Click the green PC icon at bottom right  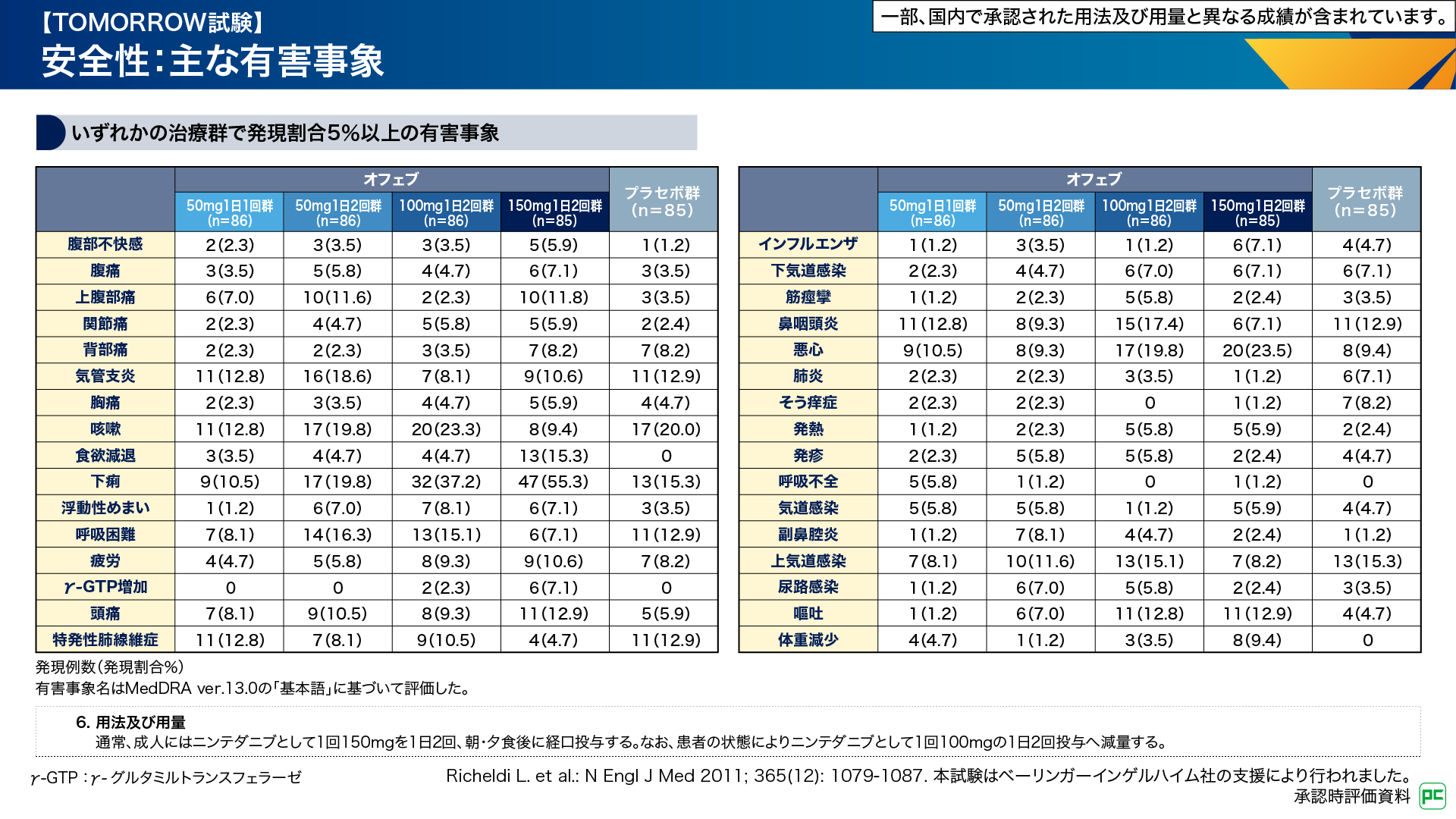coord(1432,795)
